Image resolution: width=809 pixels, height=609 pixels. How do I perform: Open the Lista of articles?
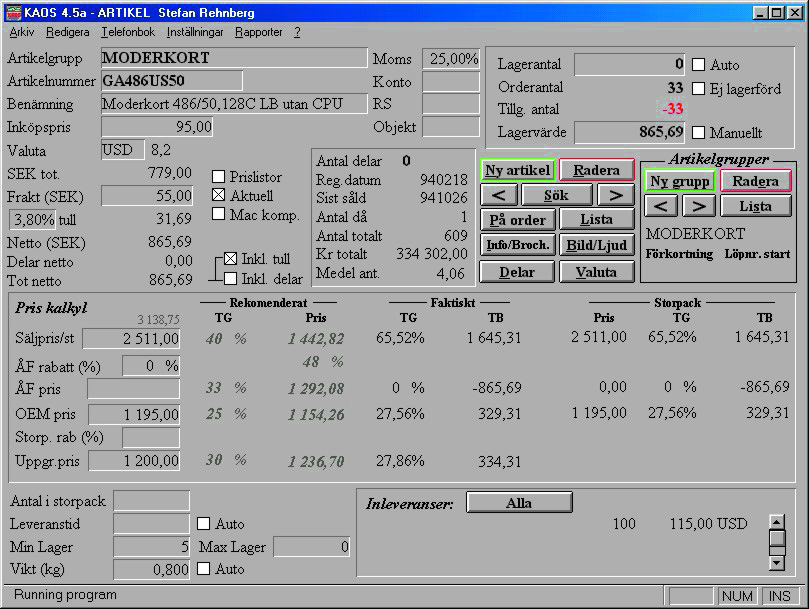[x=596, y=220]
